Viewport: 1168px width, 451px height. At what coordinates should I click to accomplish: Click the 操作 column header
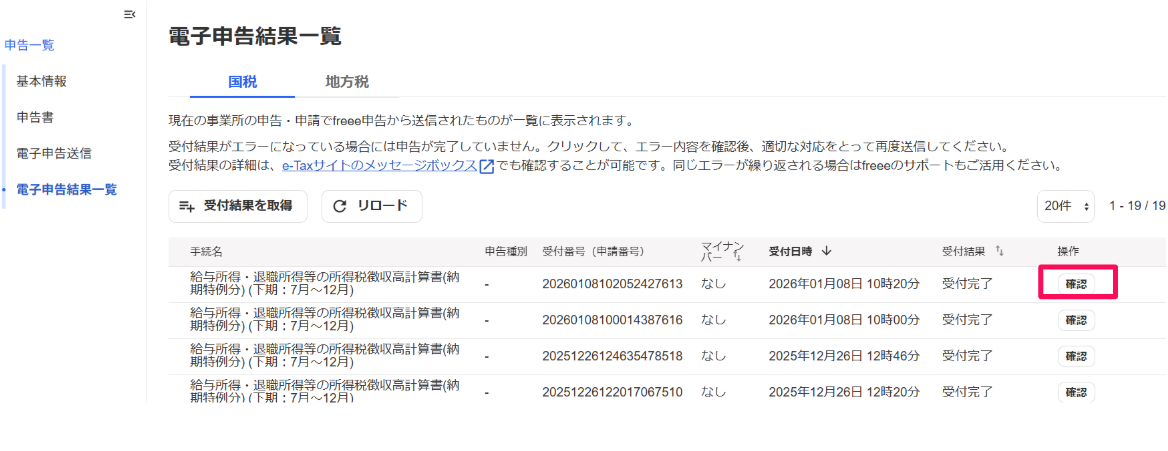(x=1068, y=251)
